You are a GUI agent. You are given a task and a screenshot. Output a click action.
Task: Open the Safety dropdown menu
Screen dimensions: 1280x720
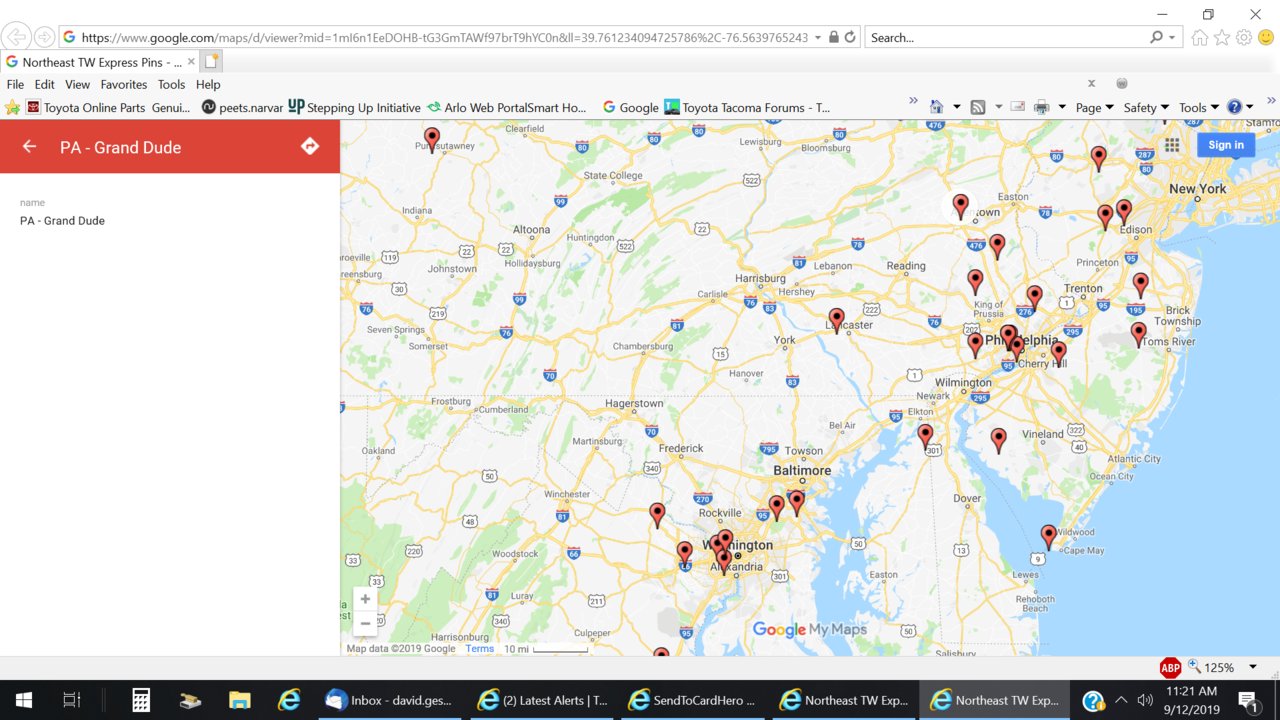pyautogui.click(x=1146, y=107)
